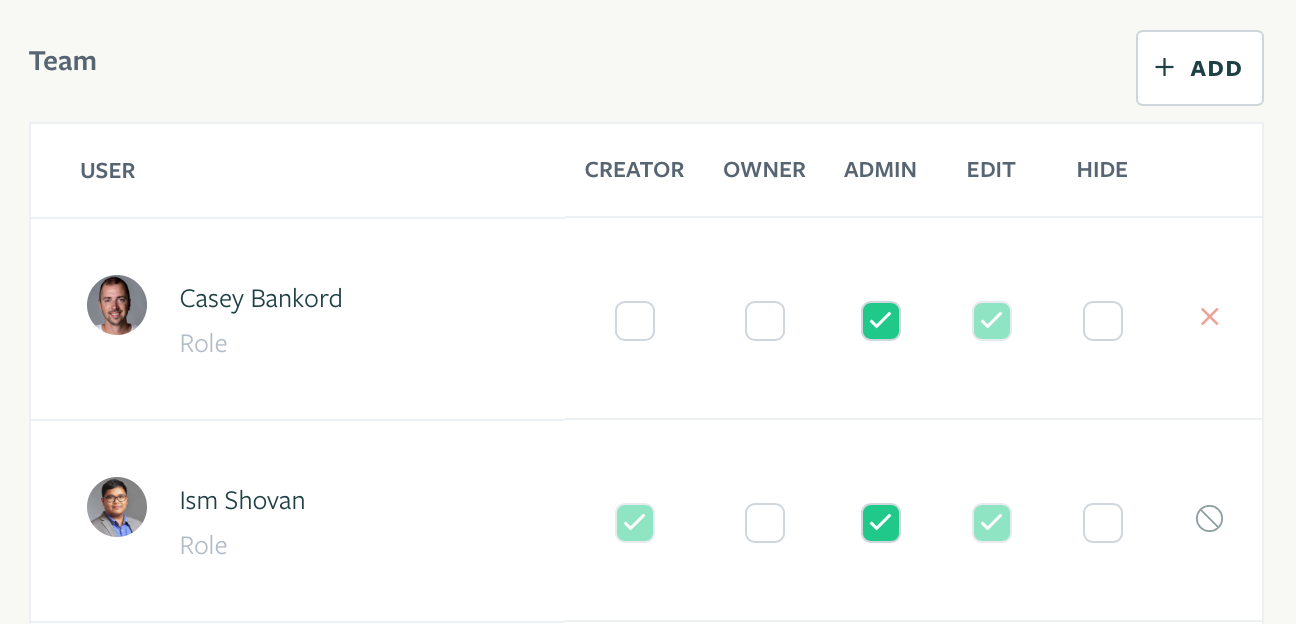Toggle the Creator checkbox for Ism Shovan
The width and height of the screenshot is (1296, 624).
coord(635,523)
